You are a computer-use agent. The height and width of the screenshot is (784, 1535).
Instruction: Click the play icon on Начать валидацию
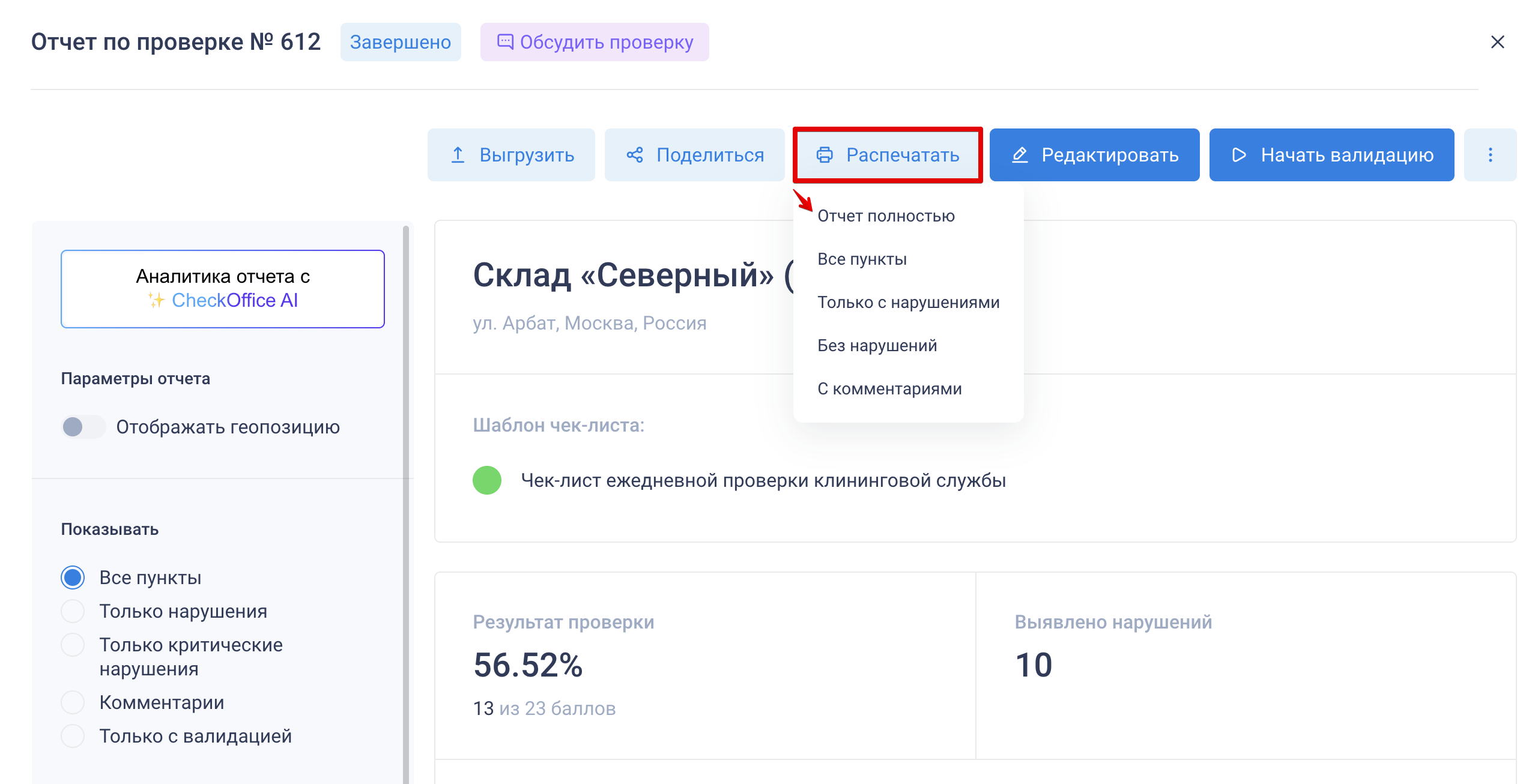(x=1238, y=155)
